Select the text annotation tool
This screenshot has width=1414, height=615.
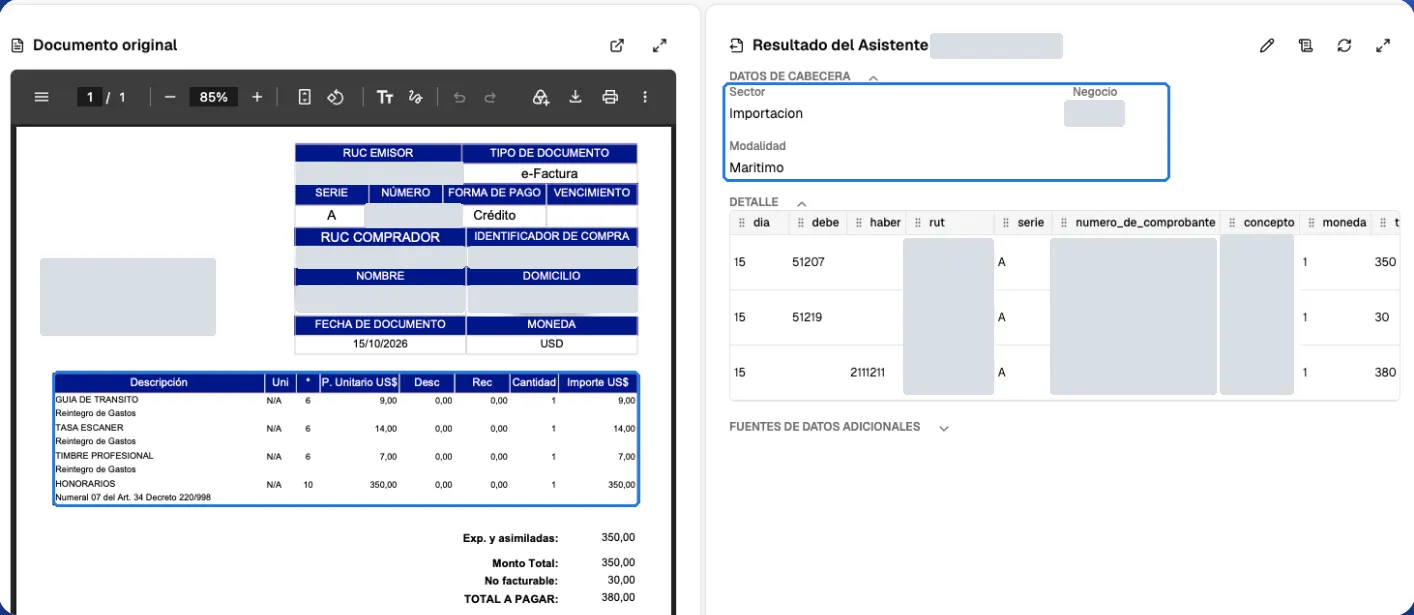tap(385, 97)
